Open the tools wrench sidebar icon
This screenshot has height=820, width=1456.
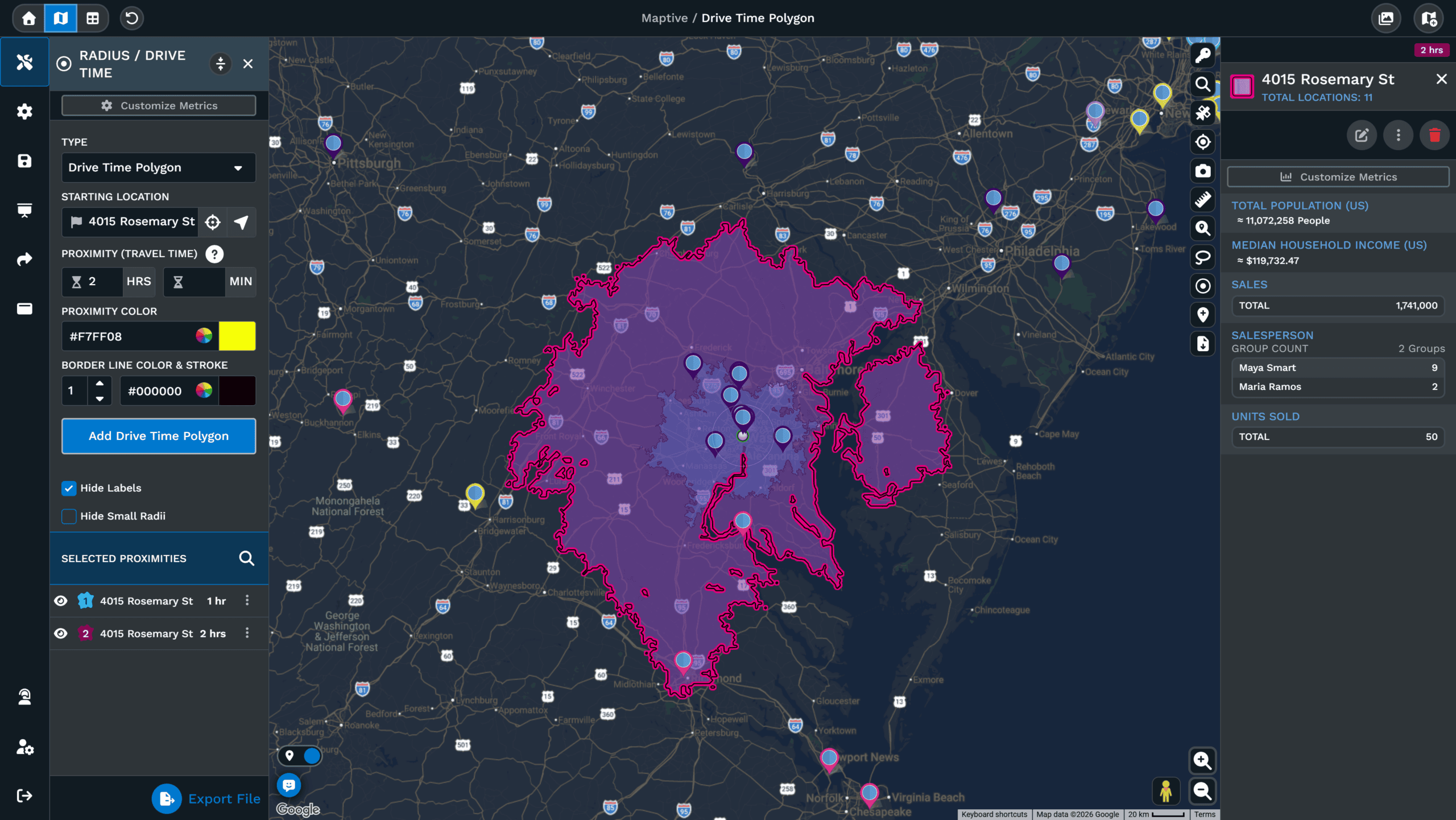[x=24, y=61]
